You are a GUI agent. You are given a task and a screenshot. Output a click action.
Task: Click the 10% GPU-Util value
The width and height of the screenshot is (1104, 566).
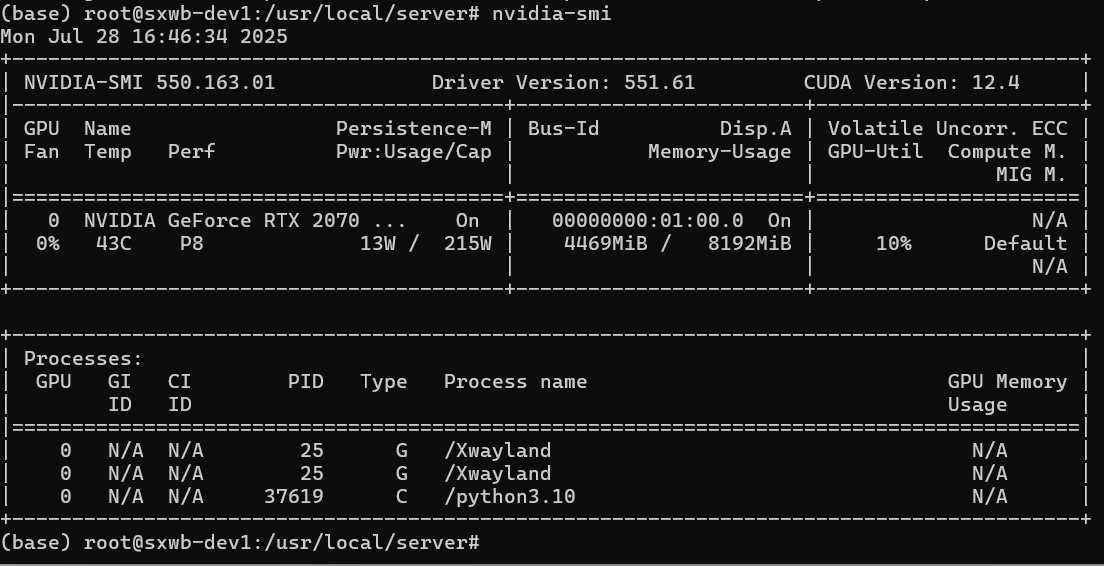click(x=893, y=244)
